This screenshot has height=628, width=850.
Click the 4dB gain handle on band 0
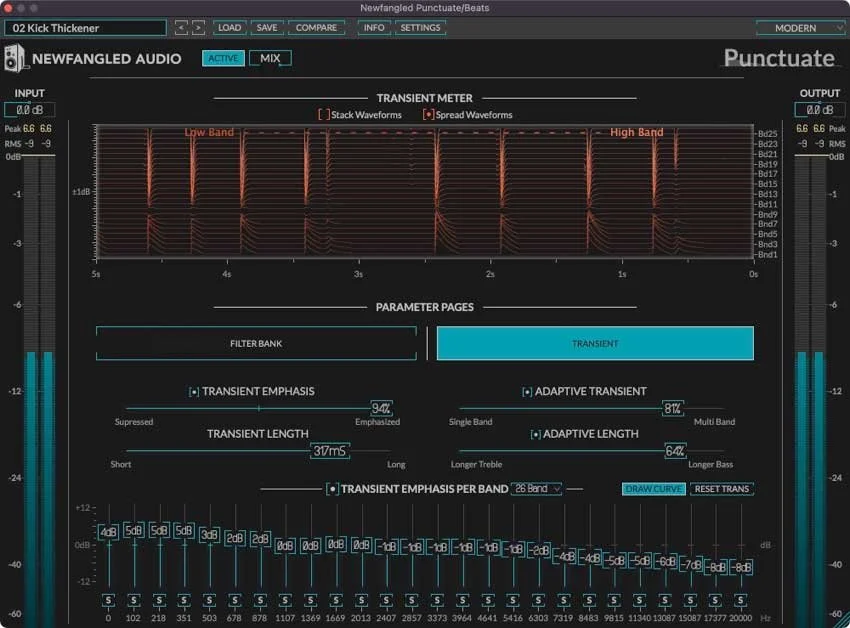pos(108,532)
